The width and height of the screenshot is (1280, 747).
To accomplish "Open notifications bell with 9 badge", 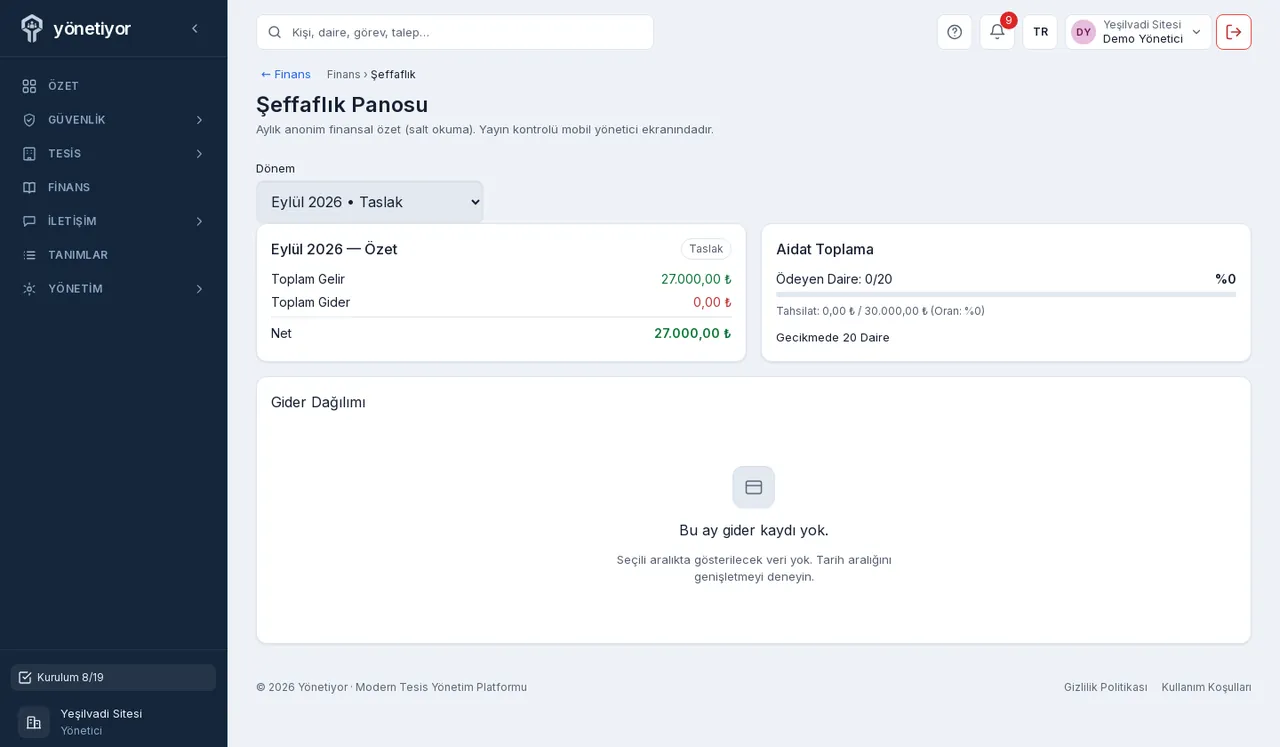I will click(997, 32).
